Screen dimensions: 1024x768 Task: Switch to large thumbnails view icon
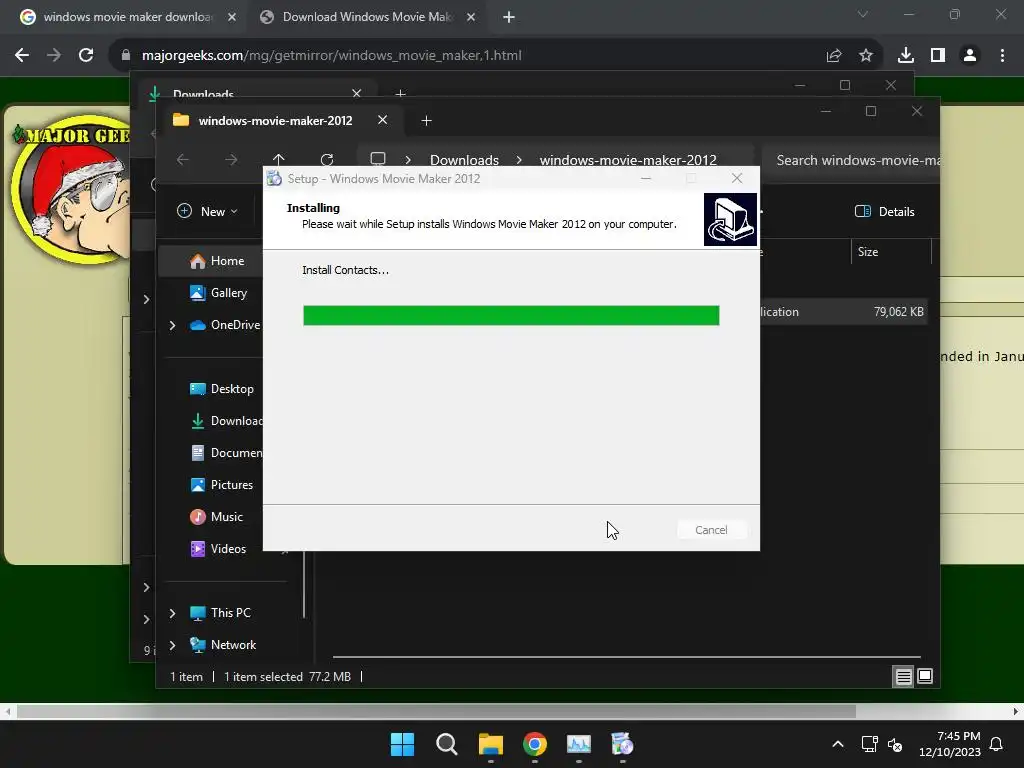[x=925, y=677]
